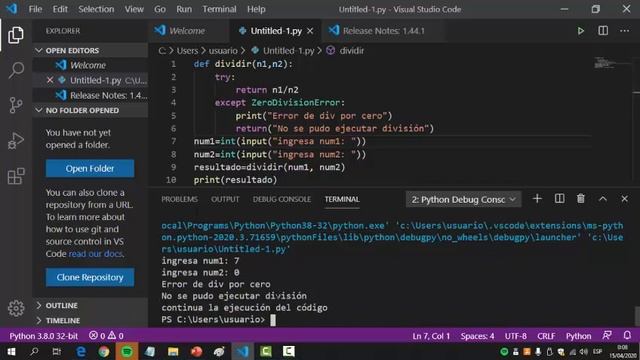Open the View menu
640x360 pixels.
[x=134, y=9]
